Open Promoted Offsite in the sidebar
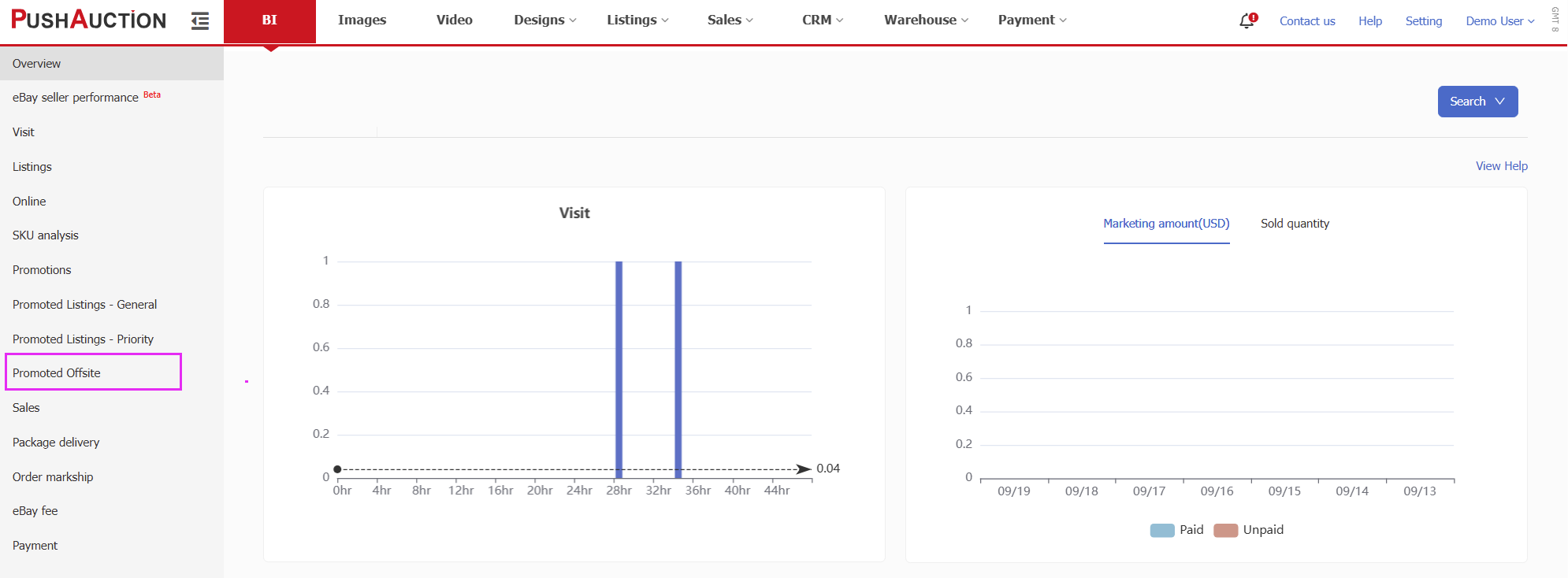The image size is (1568, 578). (x=57, y=373)
